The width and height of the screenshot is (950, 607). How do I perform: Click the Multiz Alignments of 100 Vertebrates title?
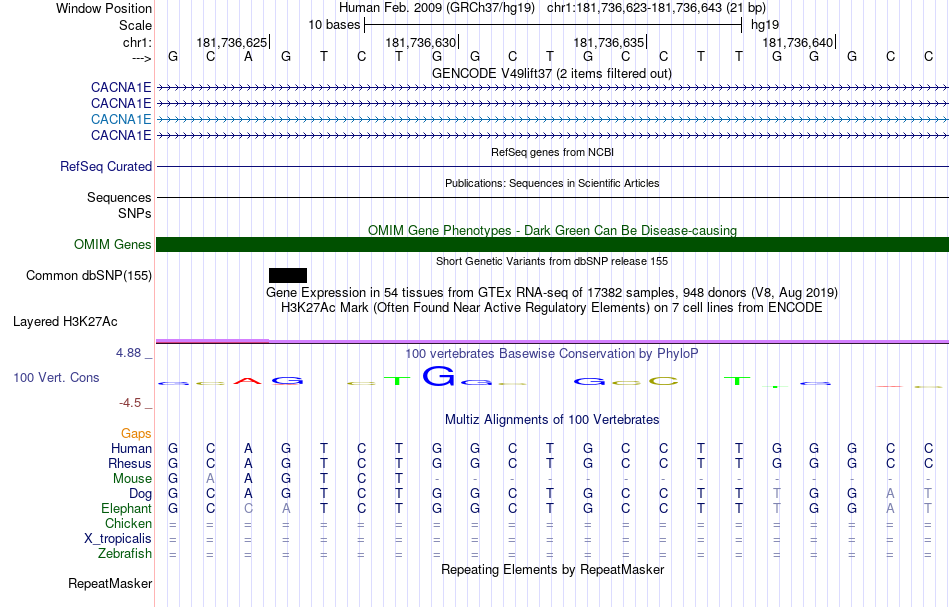click(552, 419)
